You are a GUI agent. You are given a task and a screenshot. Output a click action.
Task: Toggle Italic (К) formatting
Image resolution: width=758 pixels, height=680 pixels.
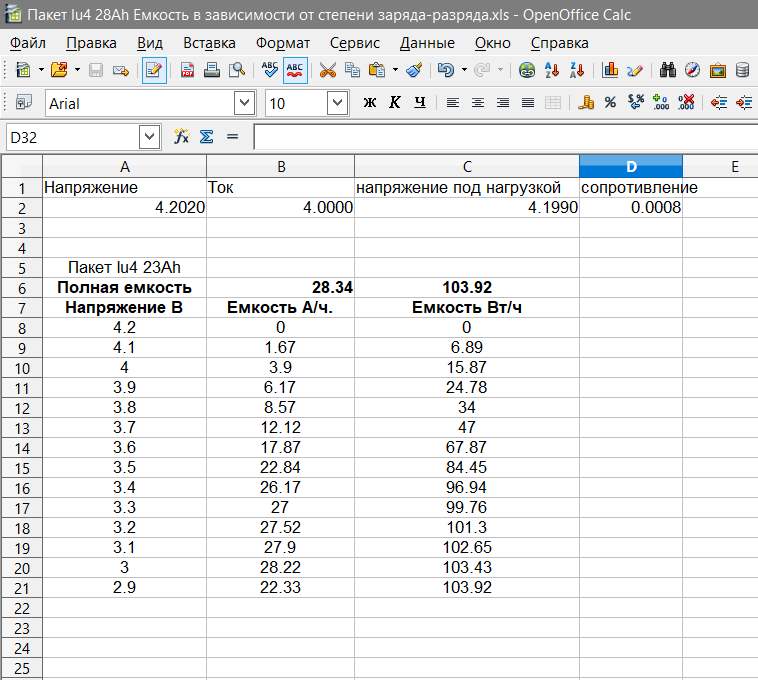pos(395,102)
